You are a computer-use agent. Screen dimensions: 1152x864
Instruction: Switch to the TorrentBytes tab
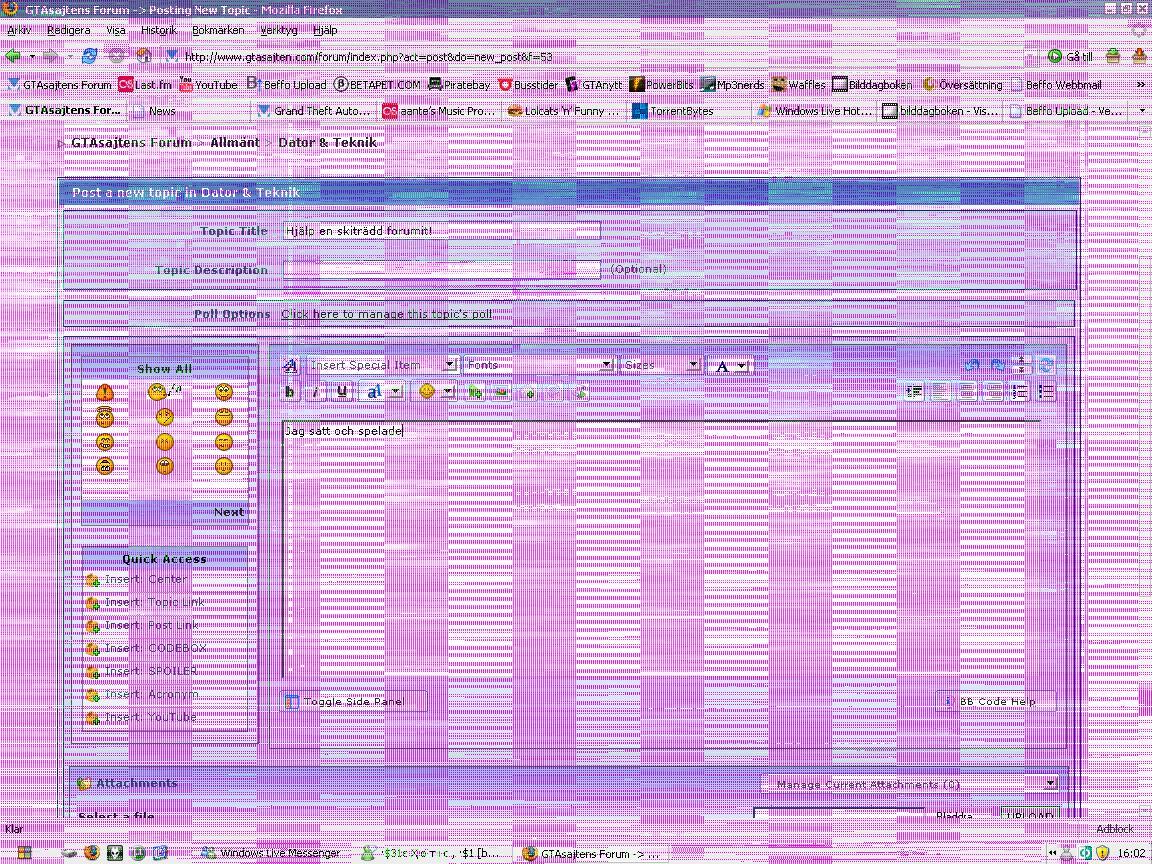click(x=691, y=111)
